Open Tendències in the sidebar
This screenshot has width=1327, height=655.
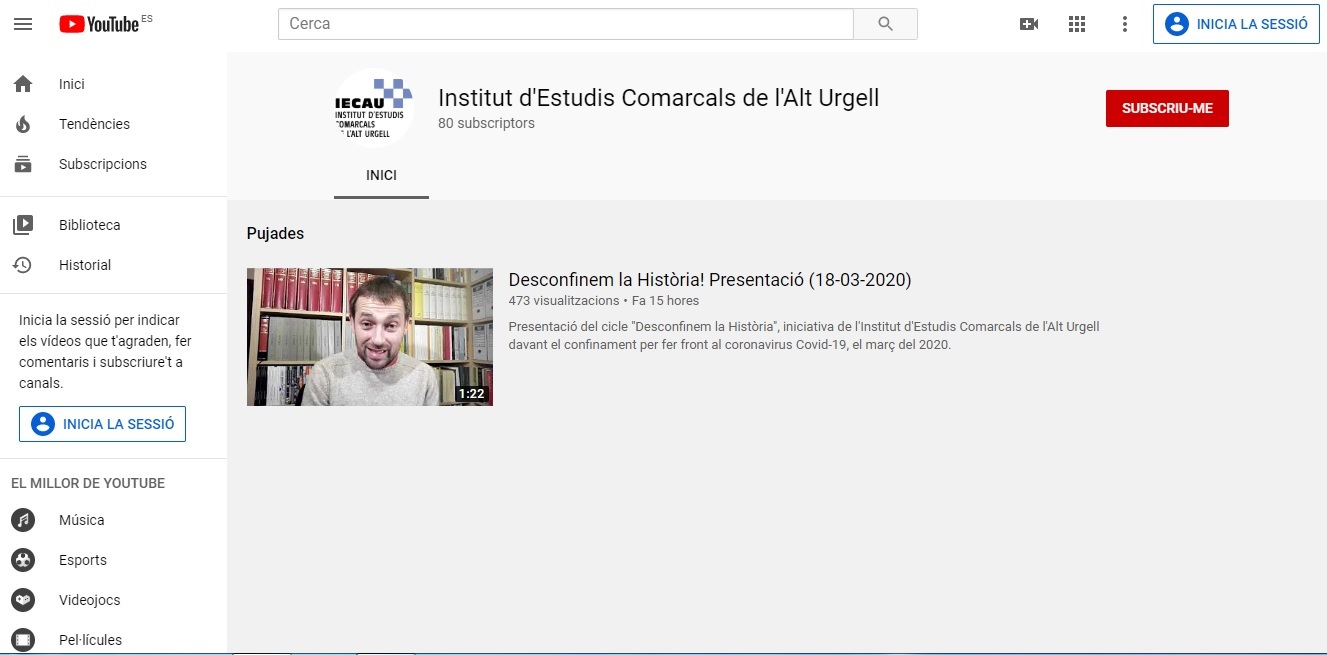click(94, 124)
